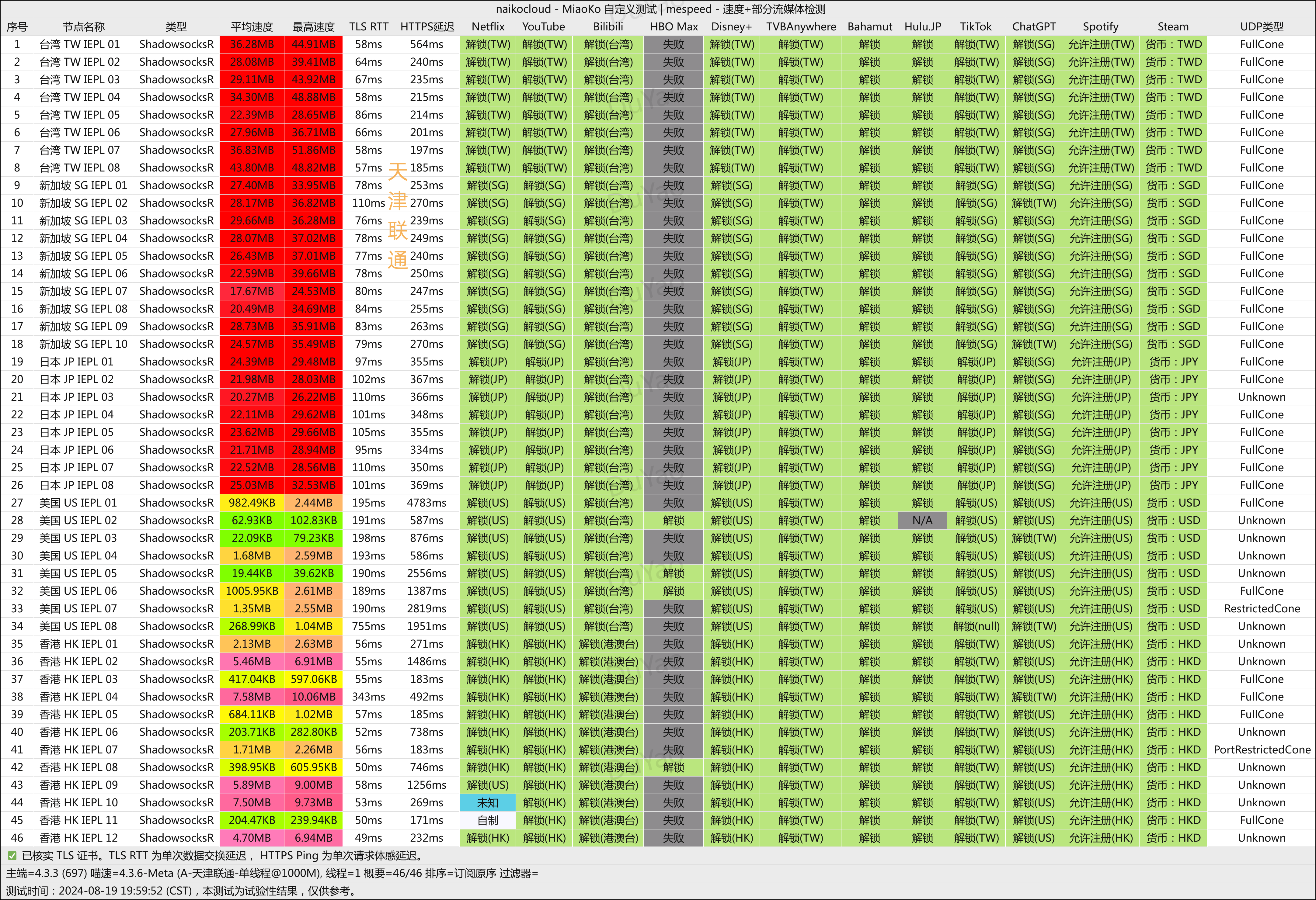Select the 台湾 TW IEPL 01 node name
The height and width of the screenshot is (900, 1316).
pyautogui.click(x=79, y=44)
